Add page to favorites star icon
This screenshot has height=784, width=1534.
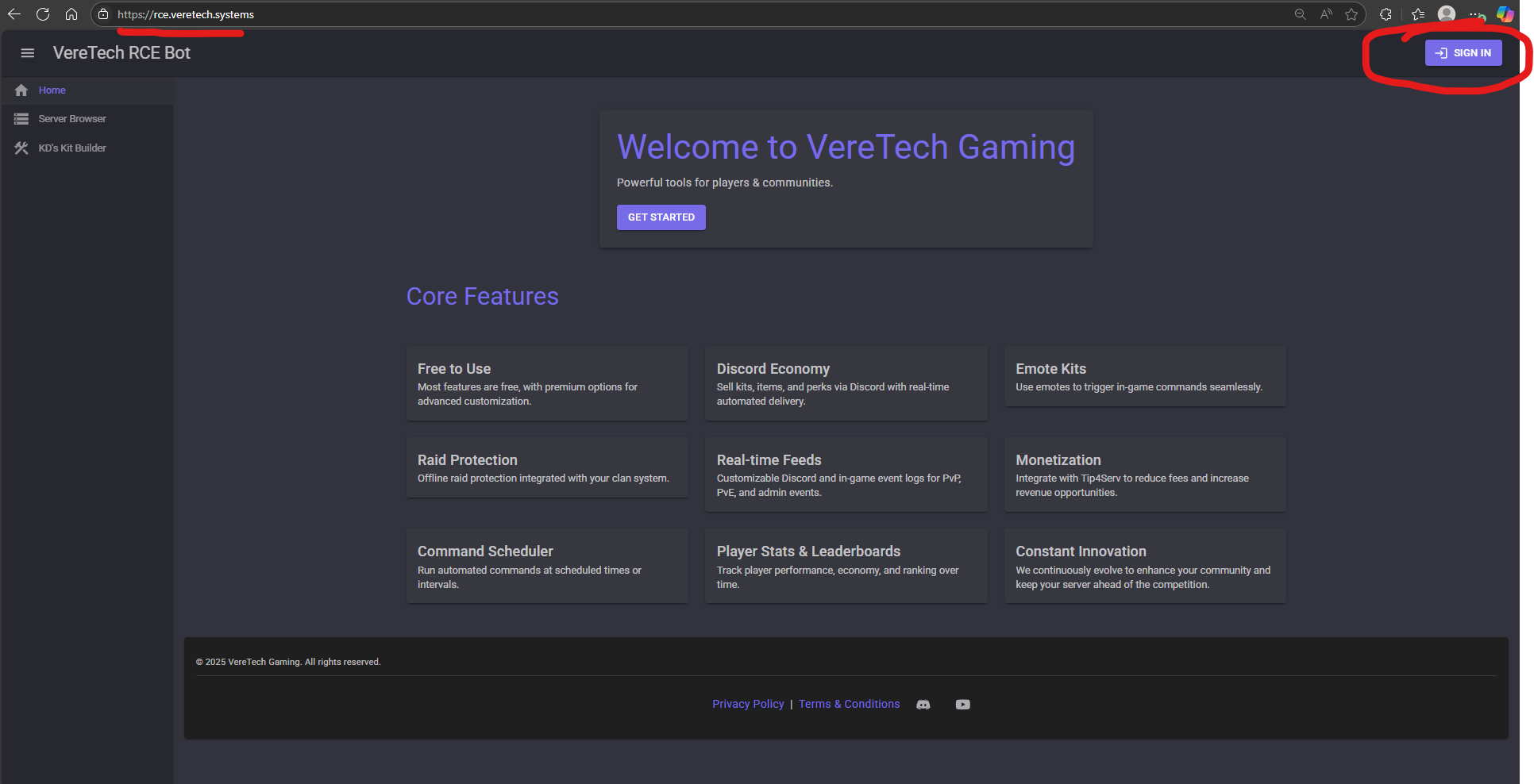1351,14
